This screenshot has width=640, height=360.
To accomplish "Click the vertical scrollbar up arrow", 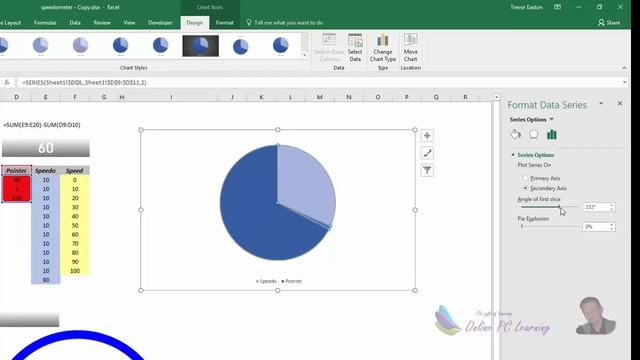I will (496, 97).
